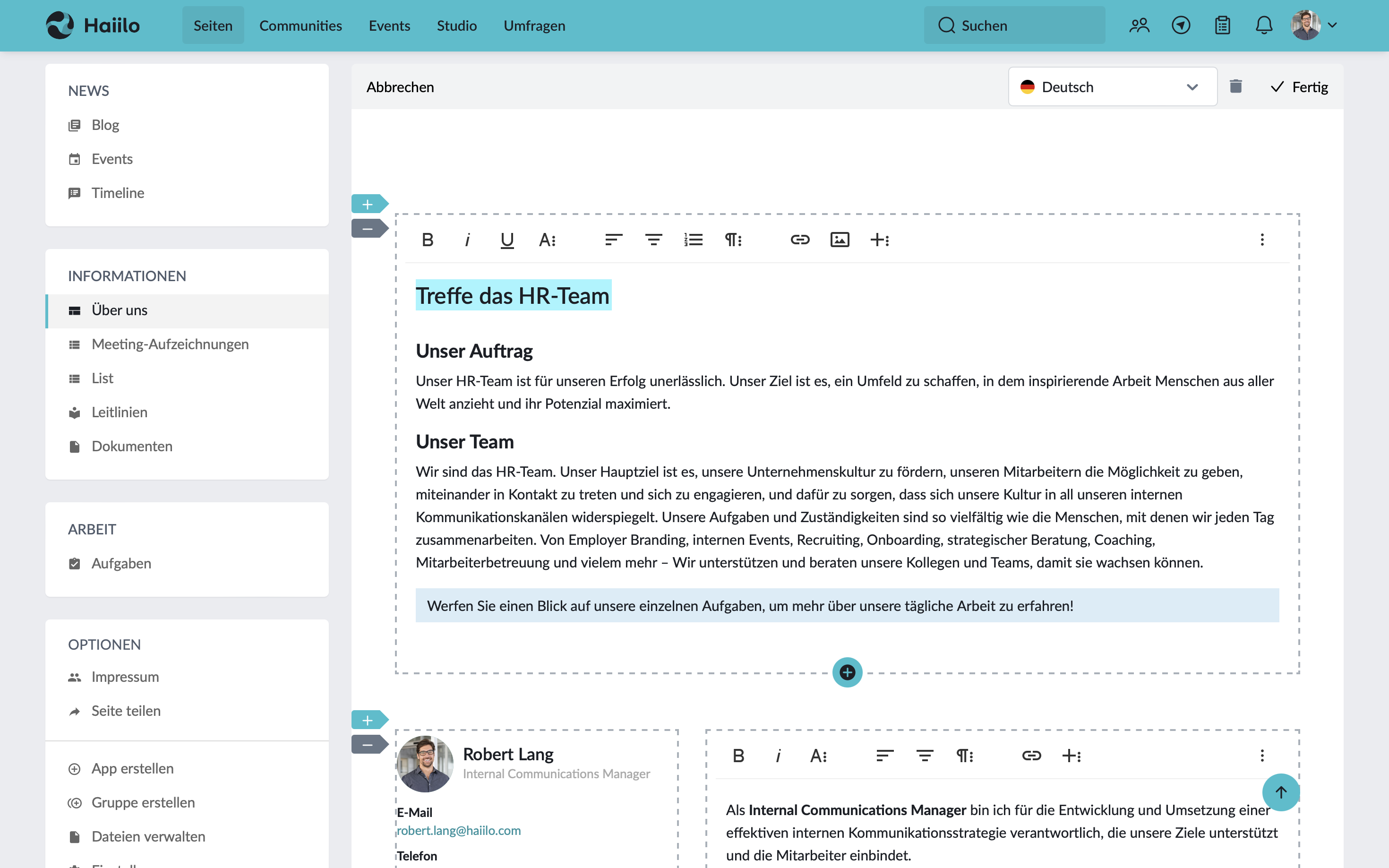Viewport: 1389px width, 868px height.
Task: Insert numbered list in HR-Team editor
Action: (x=694, y=240)
